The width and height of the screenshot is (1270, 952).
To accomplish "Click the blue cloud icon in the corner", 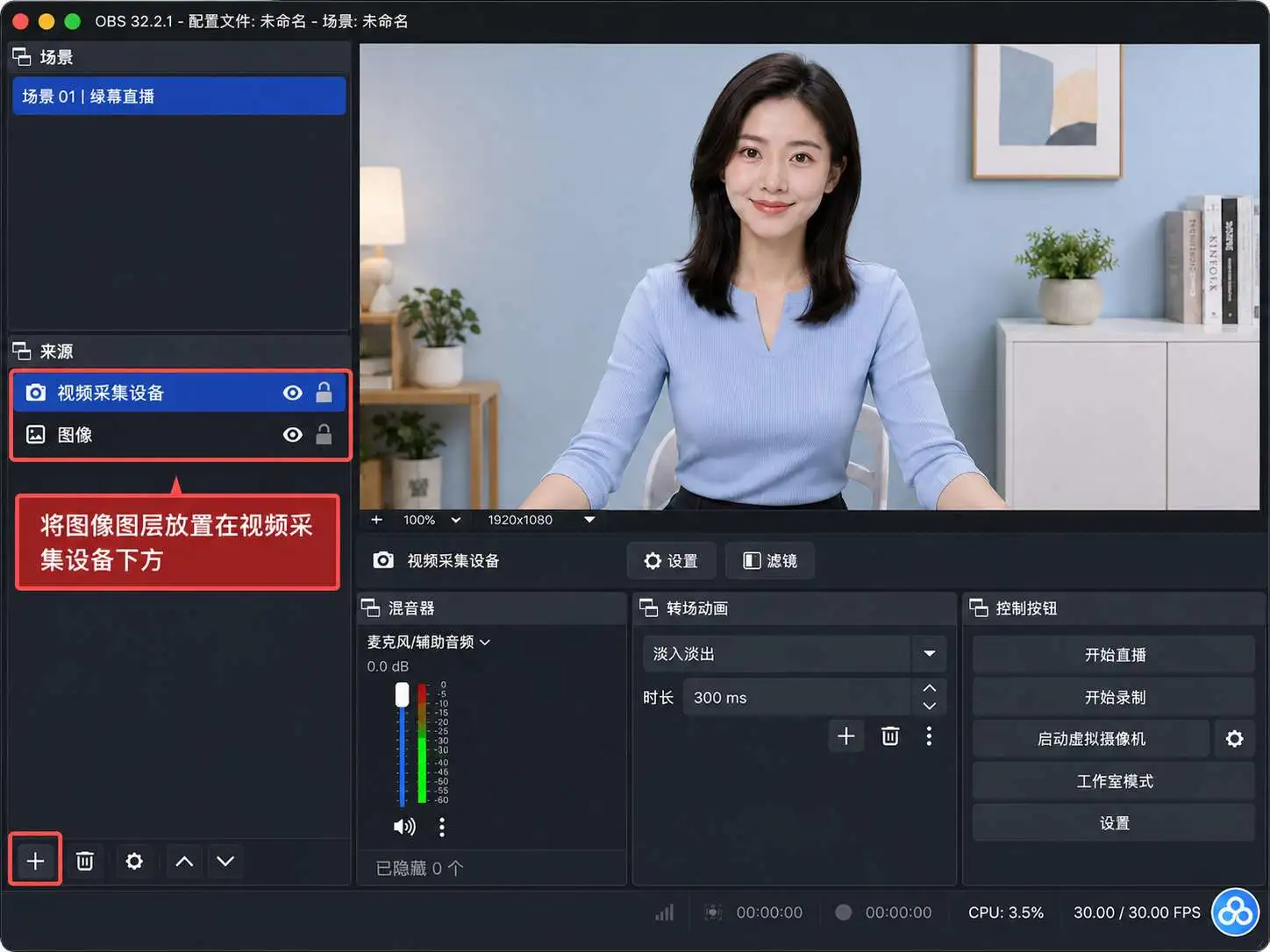I will point(1235,913).
